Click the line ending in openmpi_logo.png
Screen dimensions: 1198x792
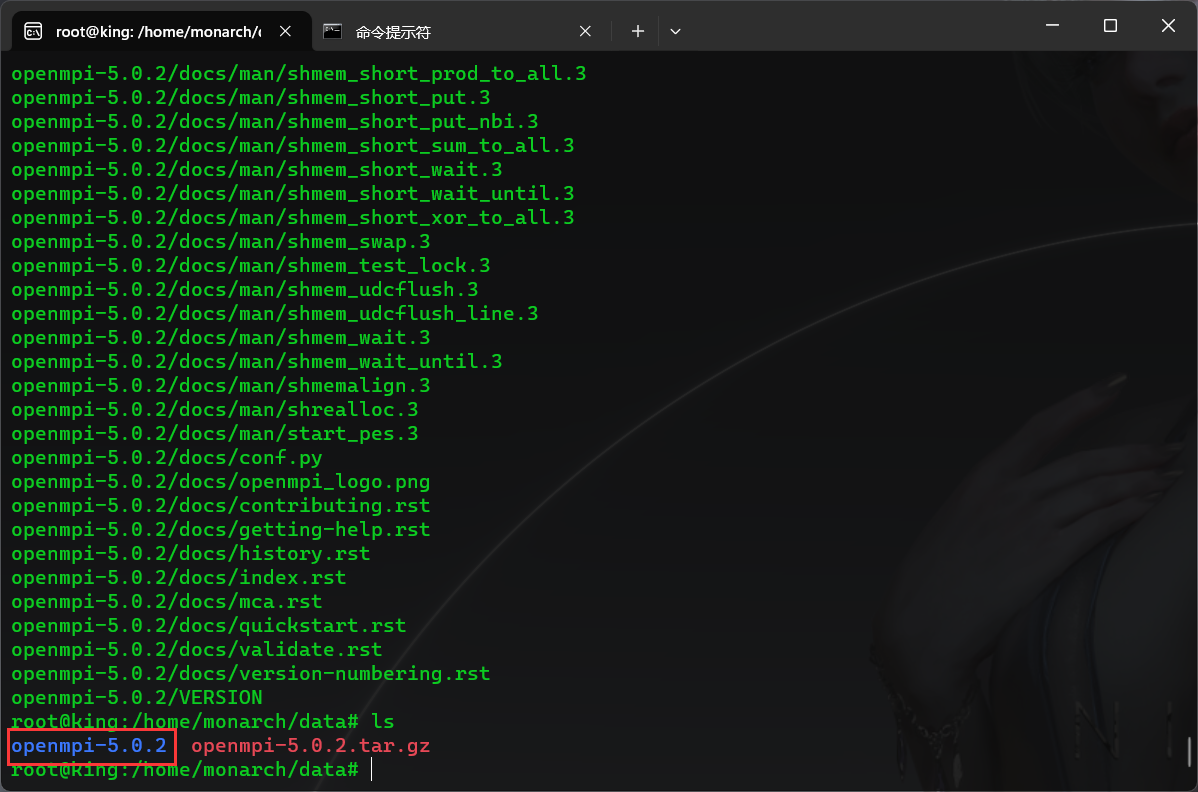(221, 482)
